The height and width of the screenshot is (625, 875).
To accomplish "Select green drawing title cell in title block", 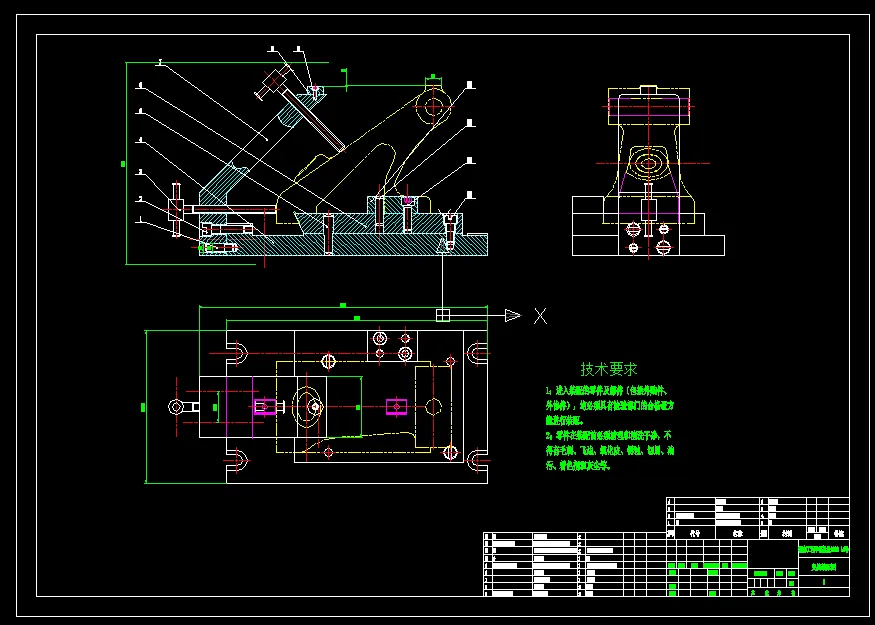I will pyautogui.click(x=824, y=549).
